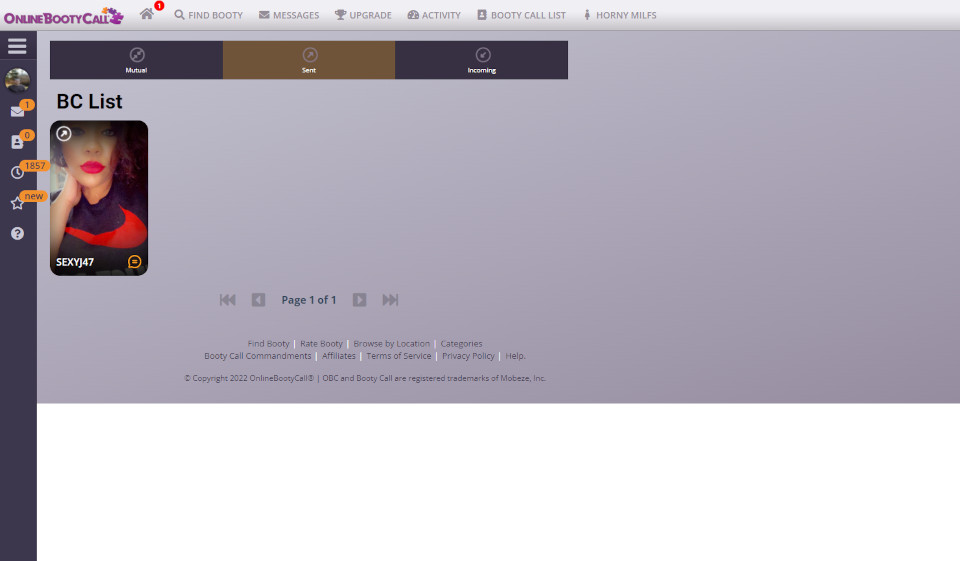Open the help question mark icon
The width and height of the screenshot is (960, 561).
click(x=17, y=233)
